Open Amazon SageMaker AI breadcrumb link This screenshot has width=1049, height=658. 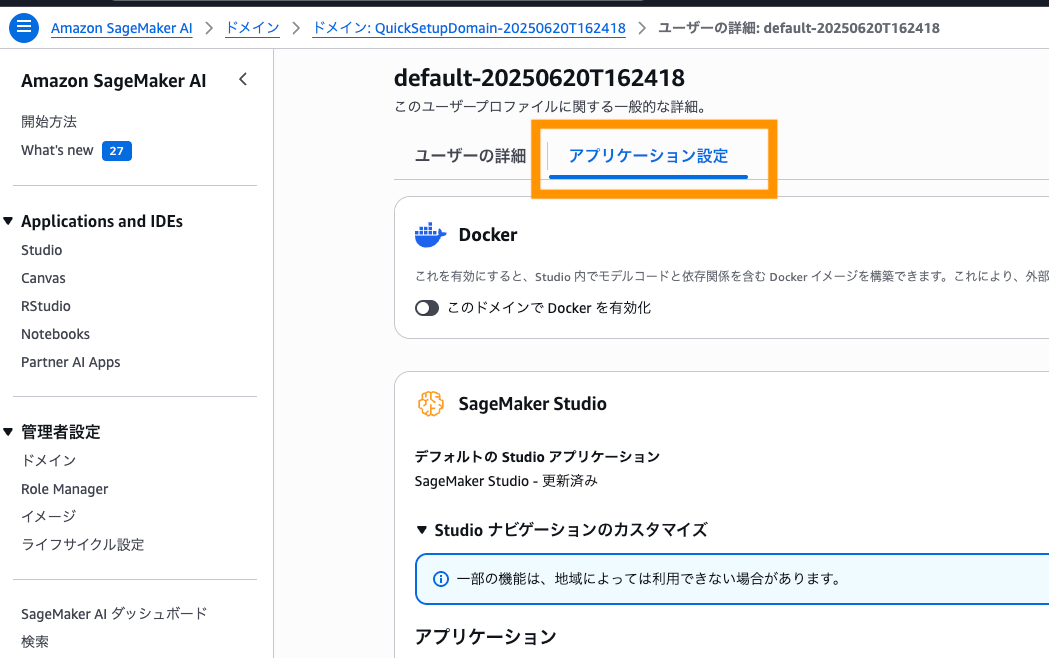[122, 28]
